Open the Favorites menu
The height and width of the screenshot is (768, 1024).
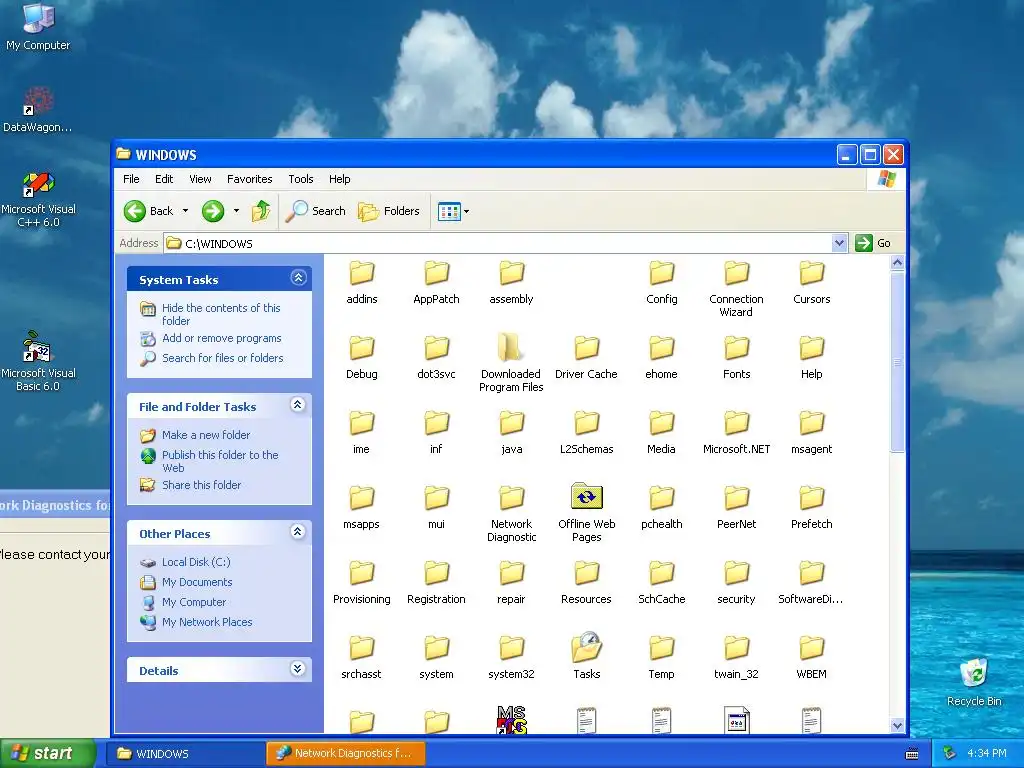(x=249, y=179)
